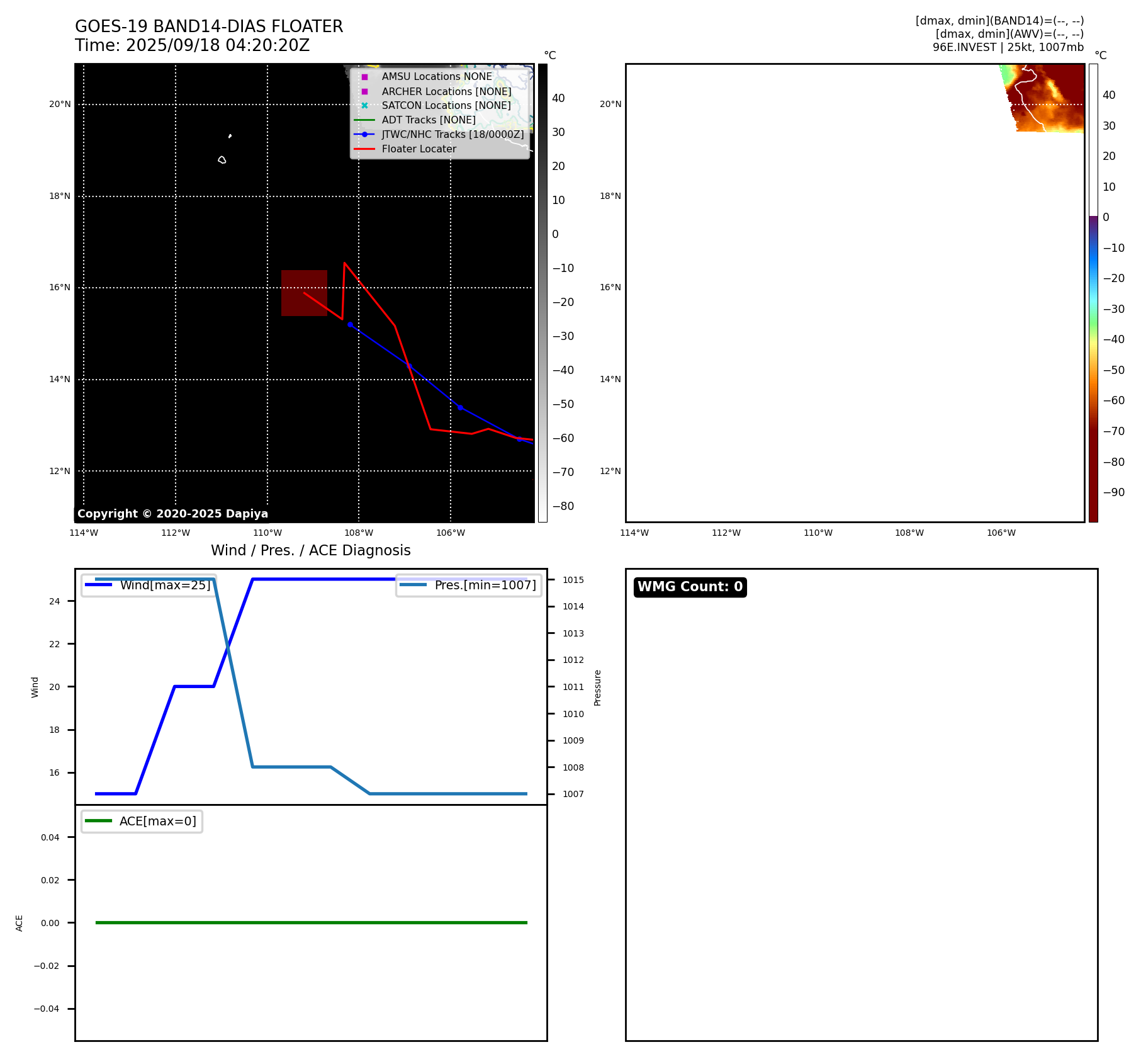Click the 12°N label beside the right map
The image size is (1141, 1064).
pos(610,471)
